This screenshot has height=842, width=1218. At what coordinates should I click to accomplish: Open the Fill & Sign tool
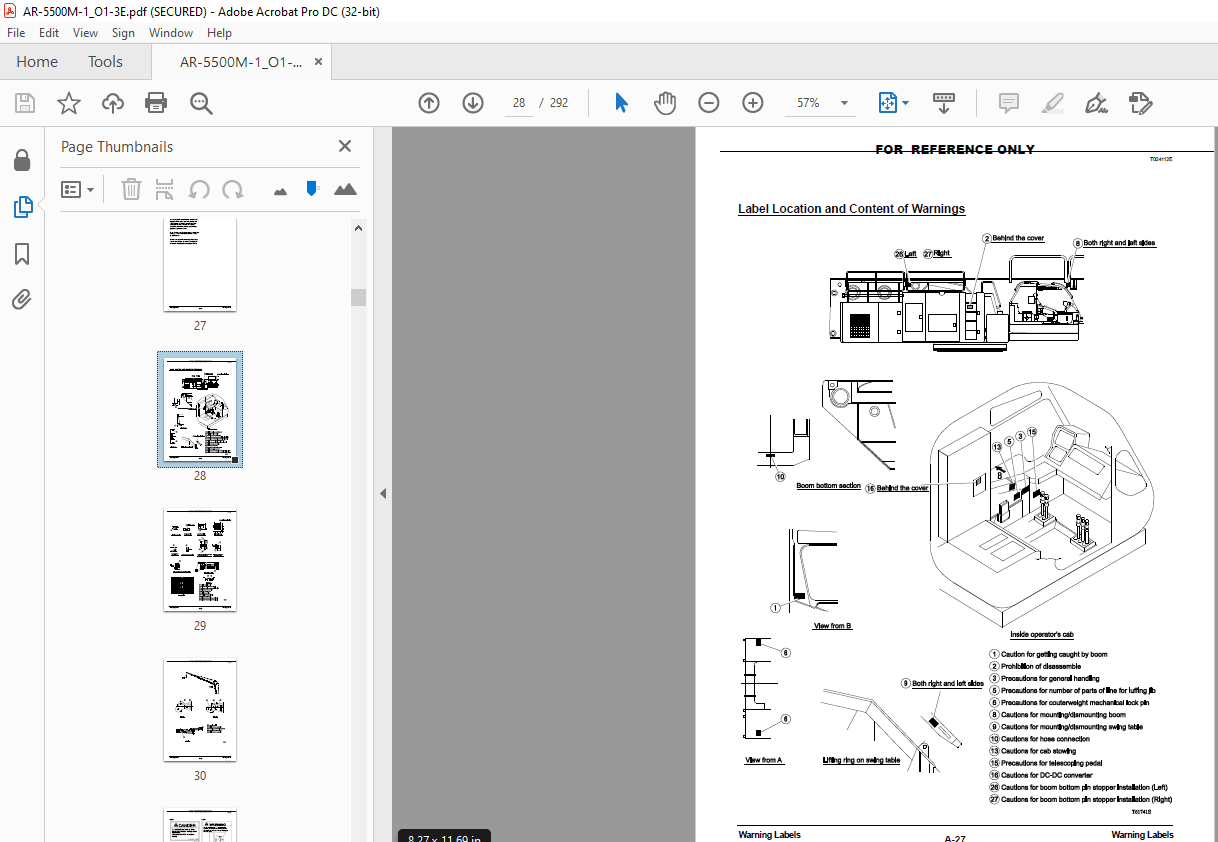[1140, 103]
